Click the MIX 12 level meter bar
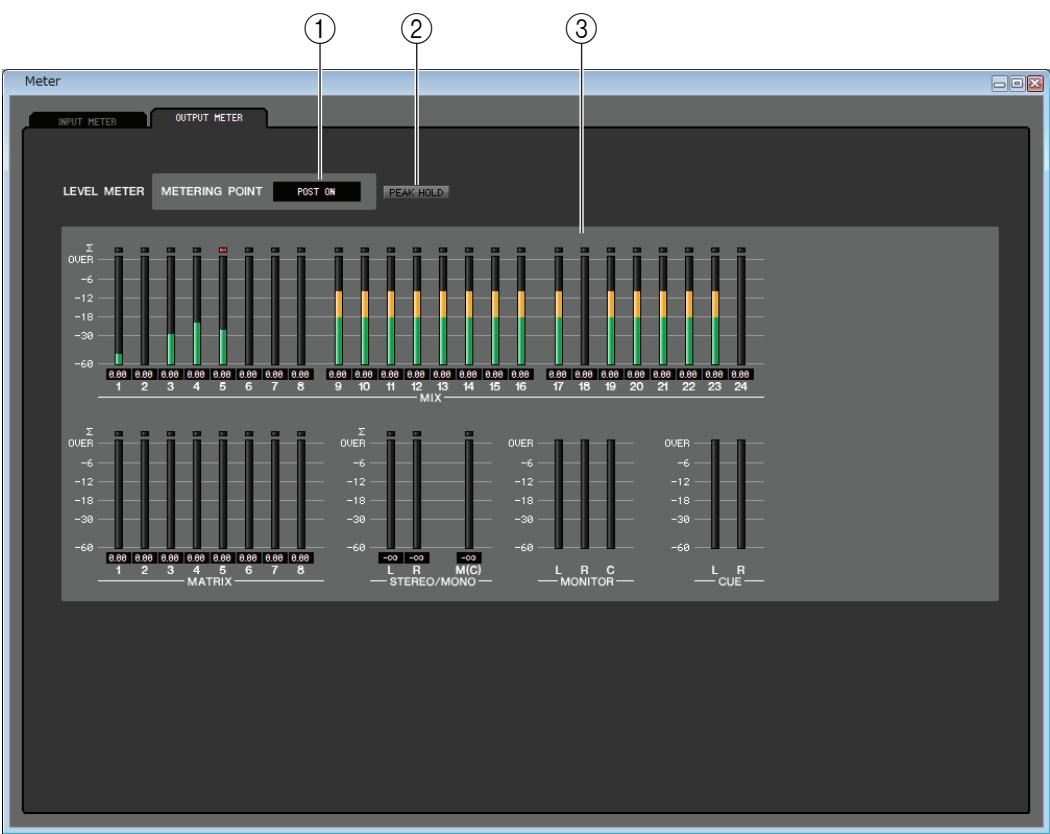The width and height of the screenshot is (1050, 834). click(417, 310)
